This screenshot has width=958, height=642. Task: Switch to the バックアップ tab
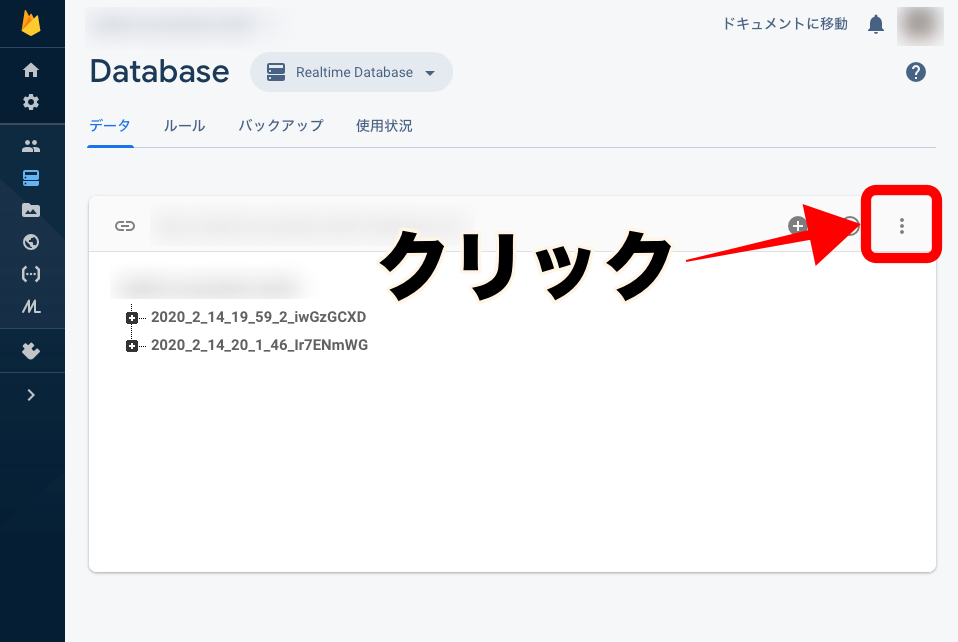pyautogui.click(x=281, y=126)
